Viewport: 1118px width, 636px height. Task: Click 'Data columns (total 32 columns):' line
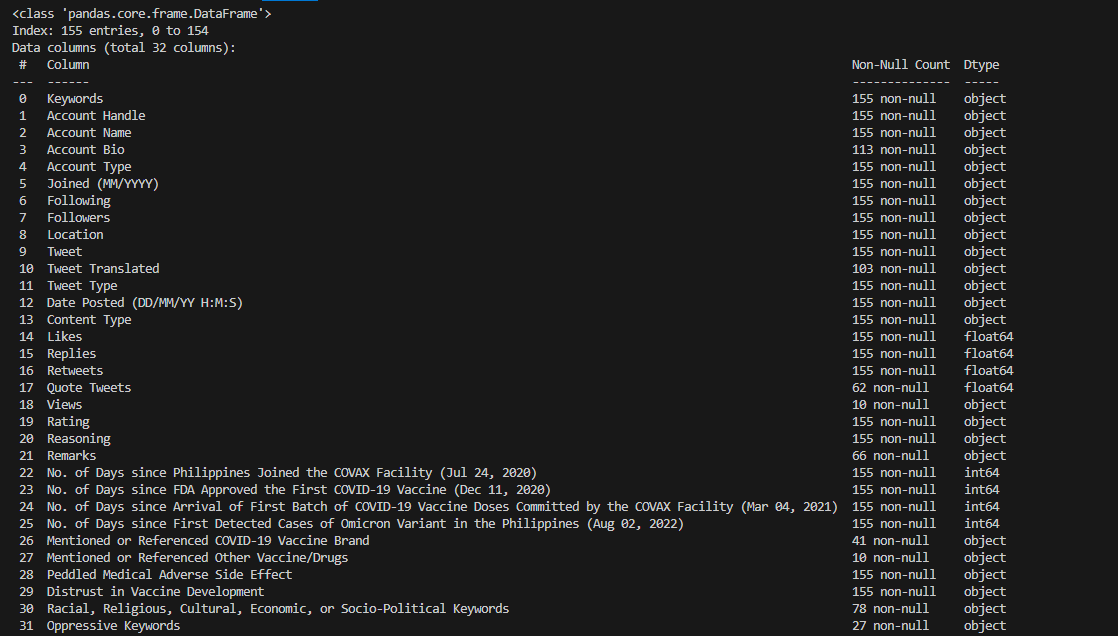(x=124, y=48)
